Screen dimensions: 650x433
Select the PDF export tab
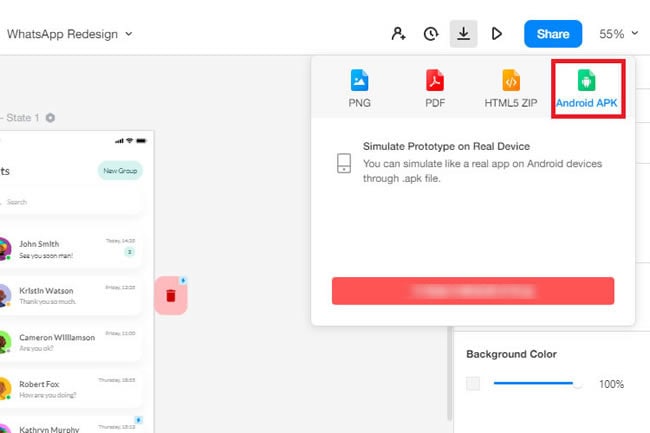click(435, 89)
